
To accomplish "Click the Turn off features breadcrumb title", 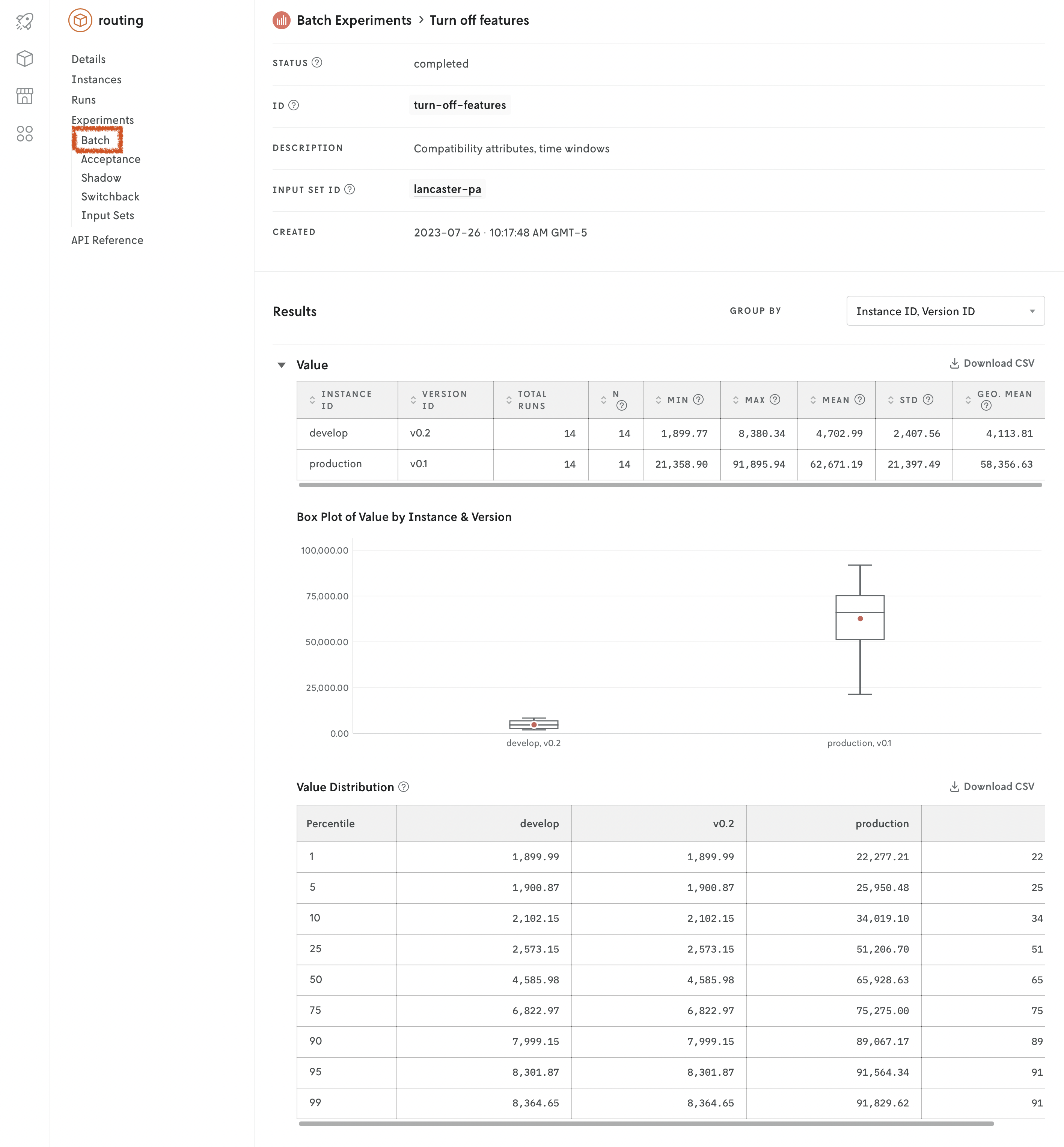I will [479, 20].
